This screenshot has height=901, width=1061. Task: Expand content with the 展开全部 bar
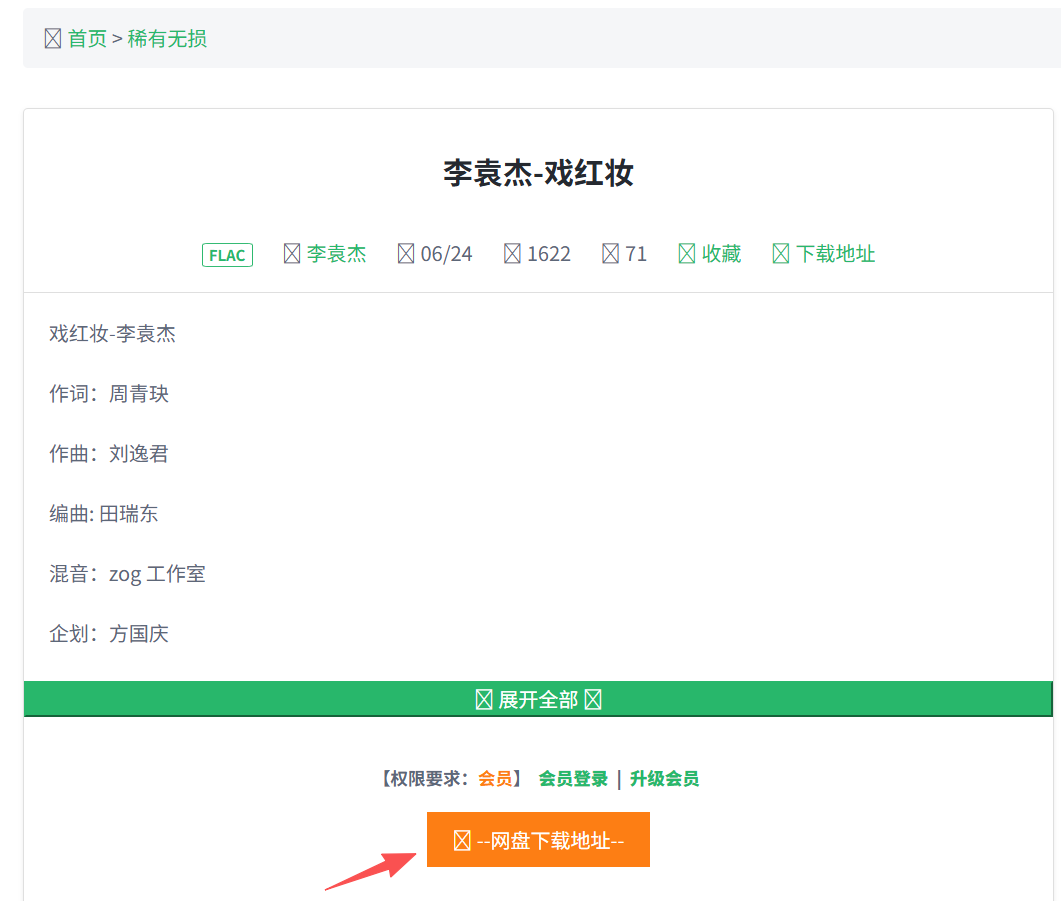click(x=538, y=700)
